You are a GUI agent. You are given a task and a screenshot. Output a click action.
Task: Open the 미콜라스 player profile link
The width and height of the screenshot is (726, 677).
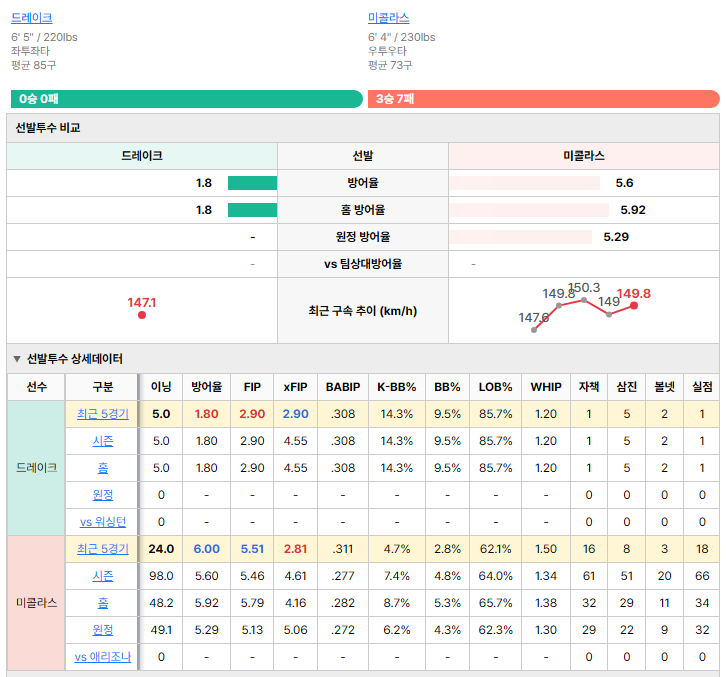(x=388, y=18)
